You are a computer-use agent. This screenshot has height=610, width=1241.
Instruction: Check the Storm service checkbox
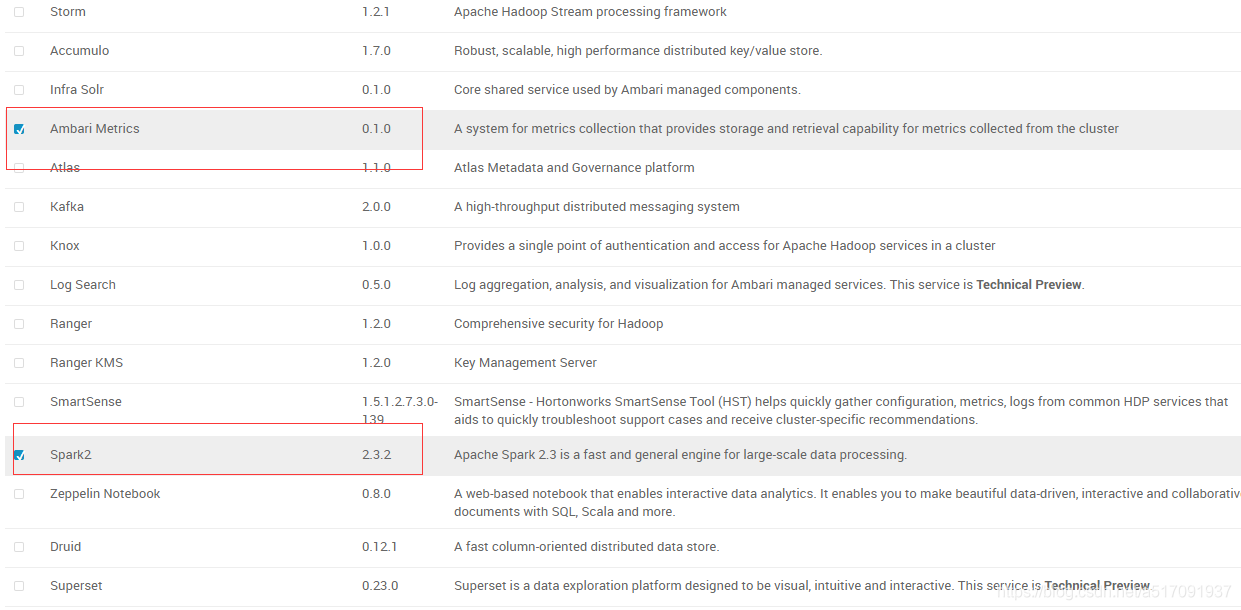click(19, 12)
